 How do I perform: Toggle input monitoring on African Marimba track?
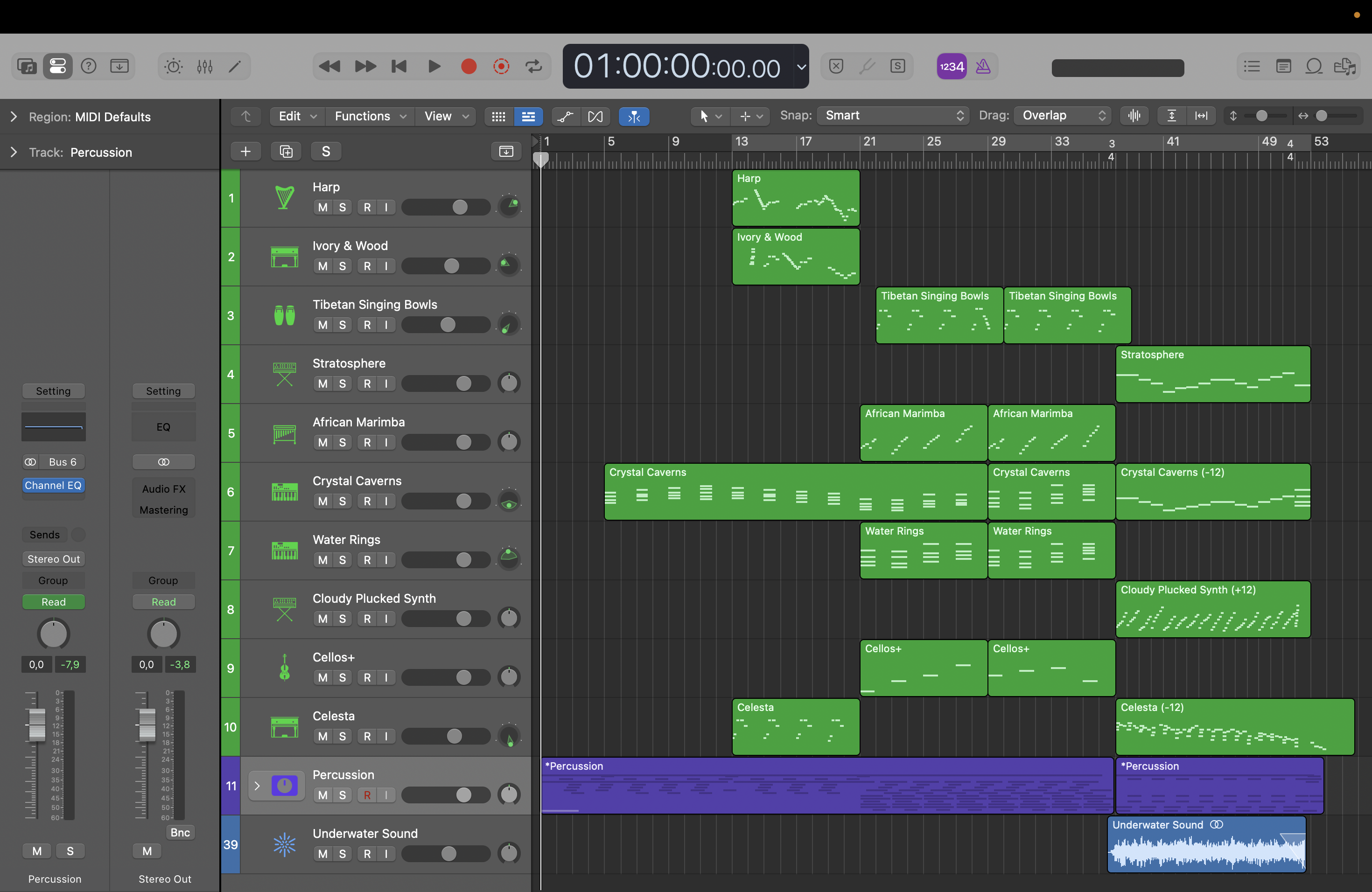[x=386, y=442]
